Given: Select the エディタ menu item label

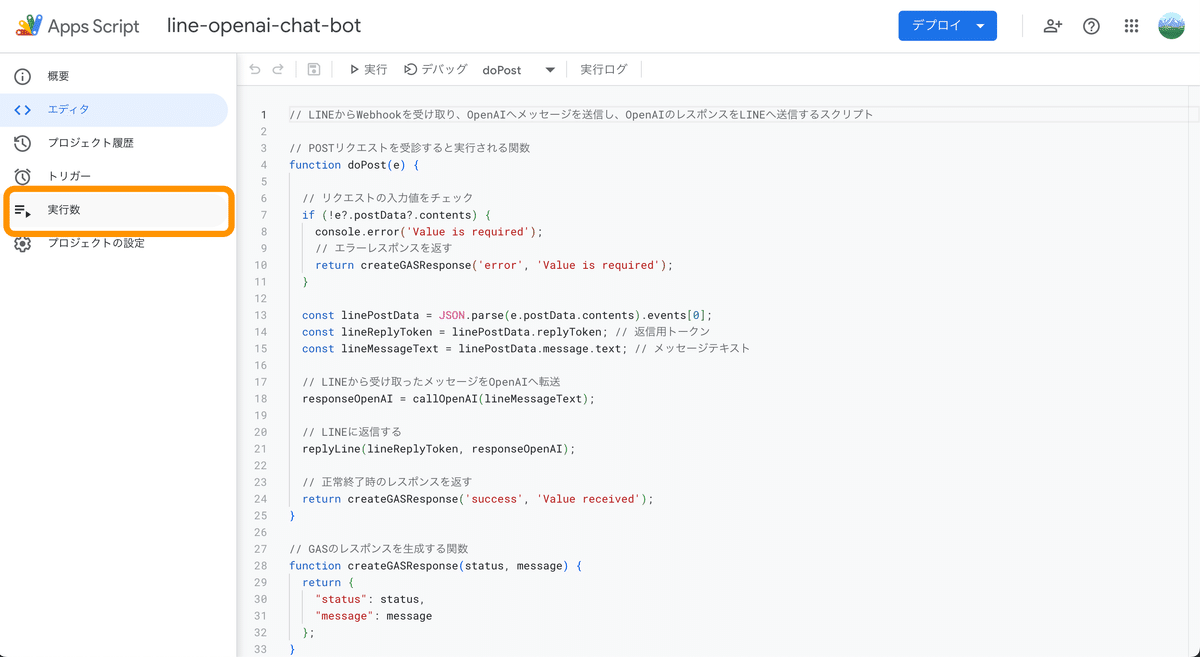Looking at the screenshot, I should point(69,109).
